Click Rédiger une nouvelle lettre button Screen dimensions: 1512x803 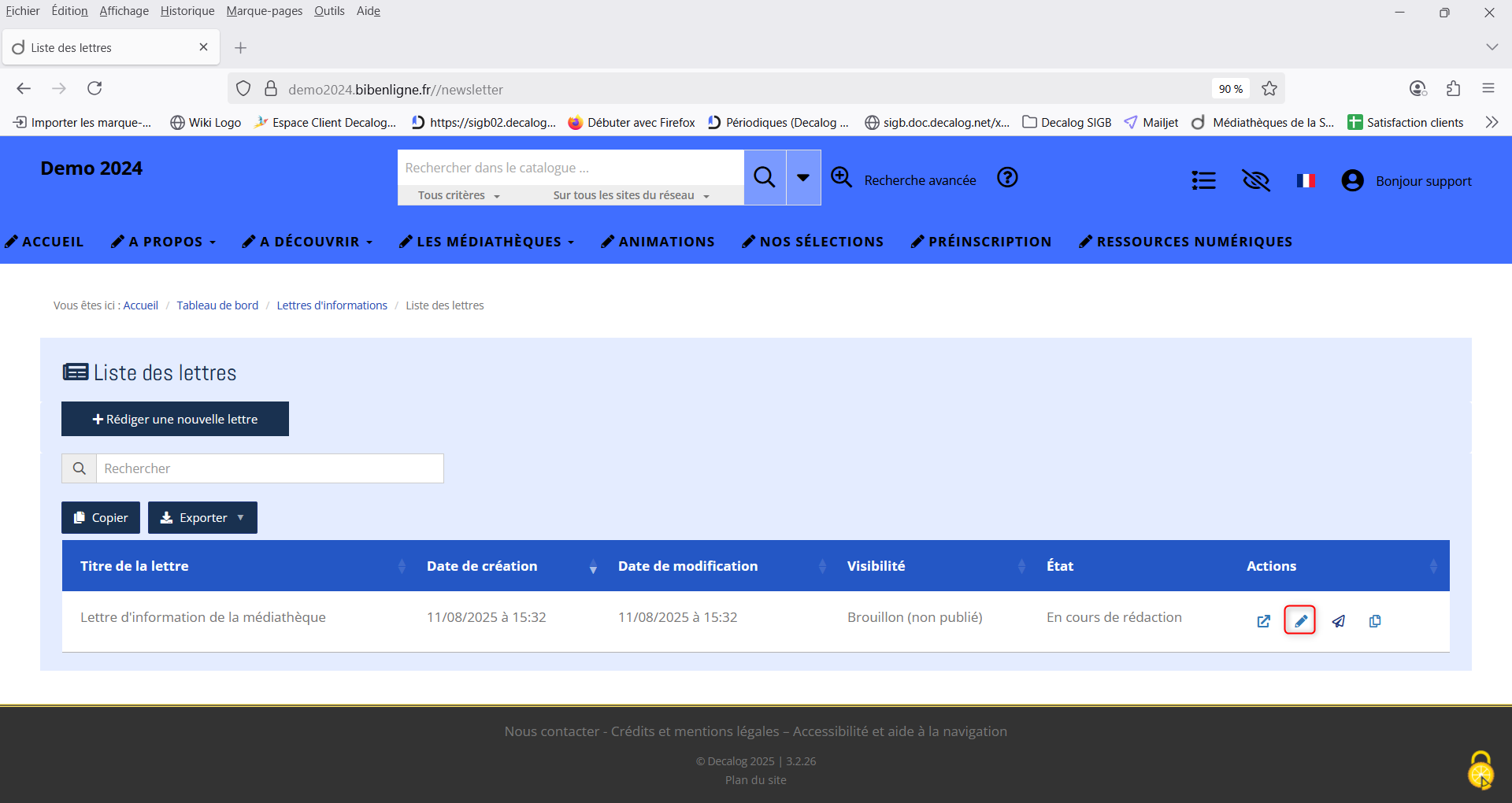[175, 419]
